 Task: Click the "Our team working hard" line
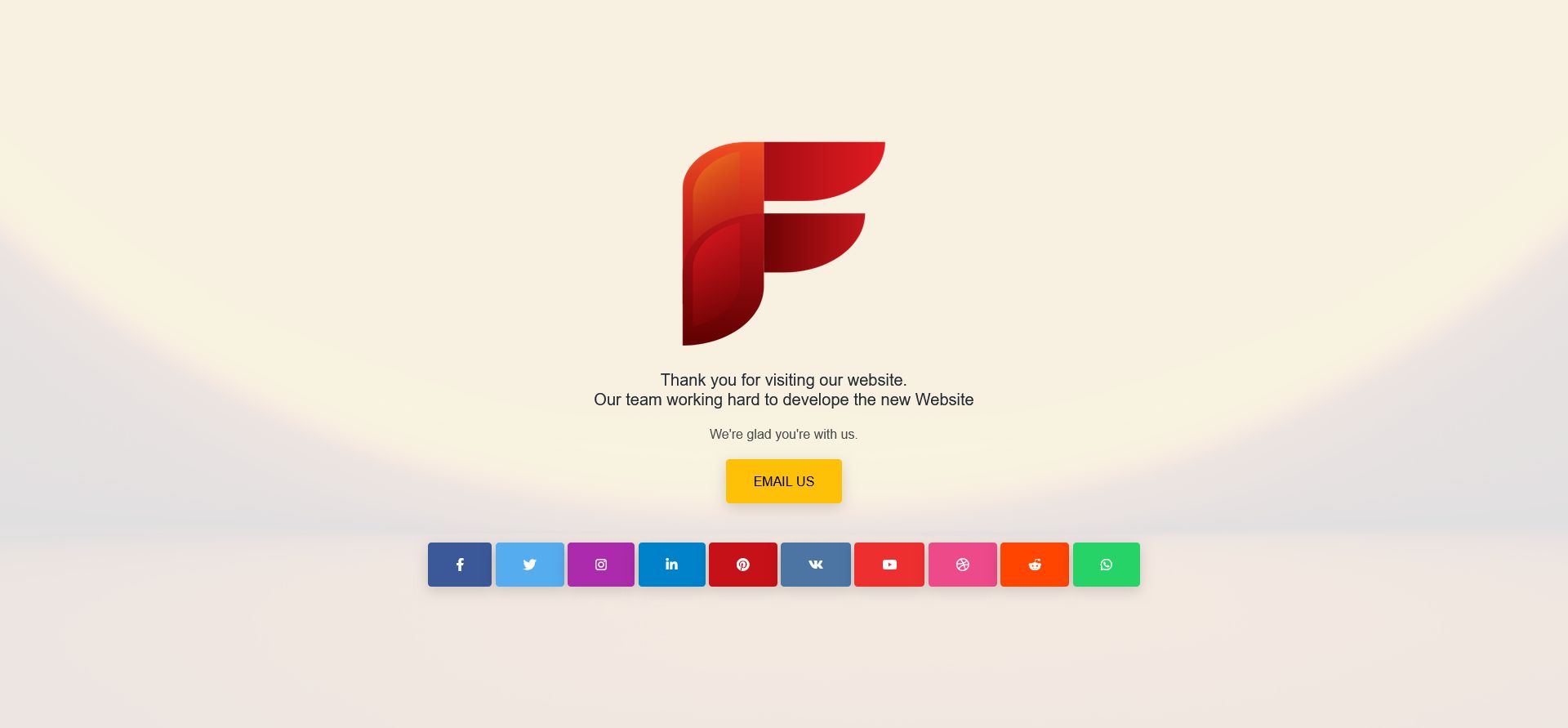click(784, 400)
